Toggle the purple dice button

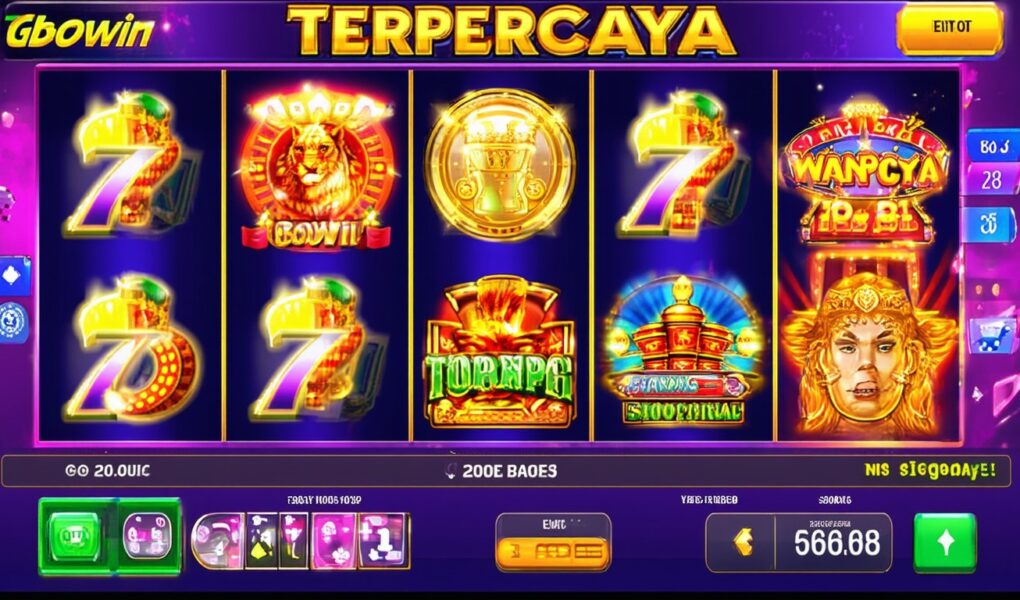(x=147, y=536)
